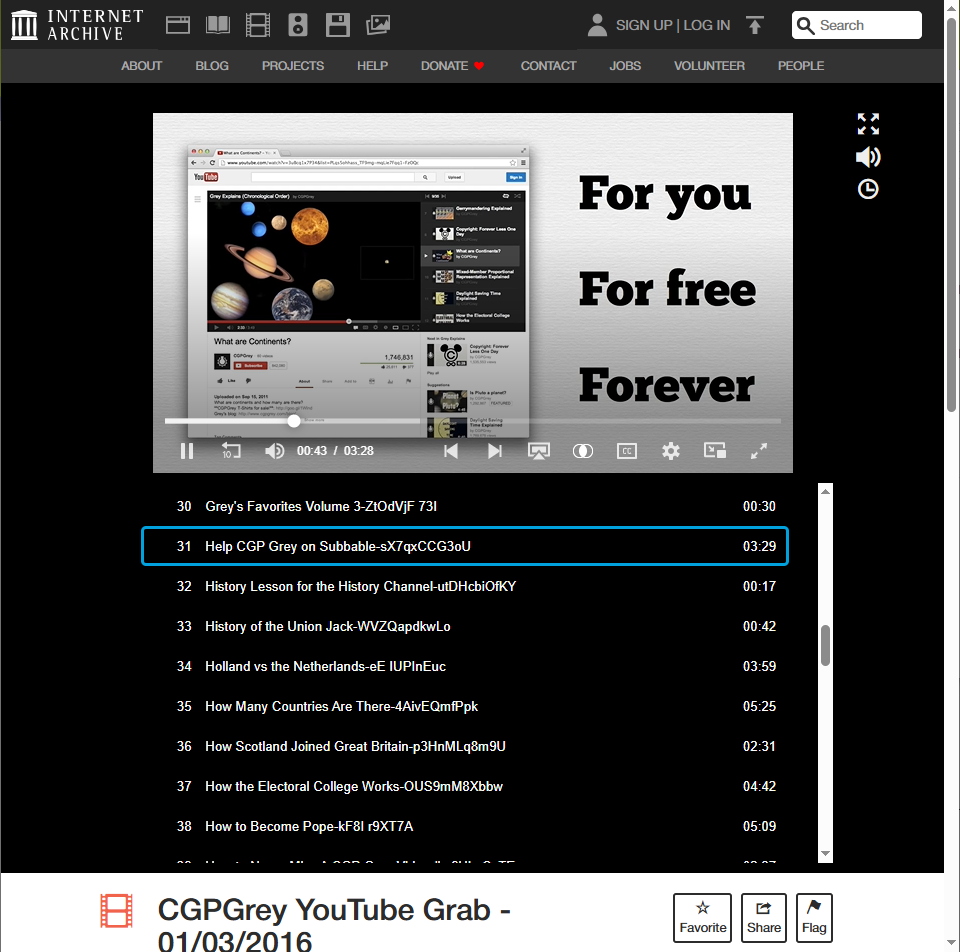960x952 pixels.
Task: Click the speaker icon right of the video
Action: 868,157
